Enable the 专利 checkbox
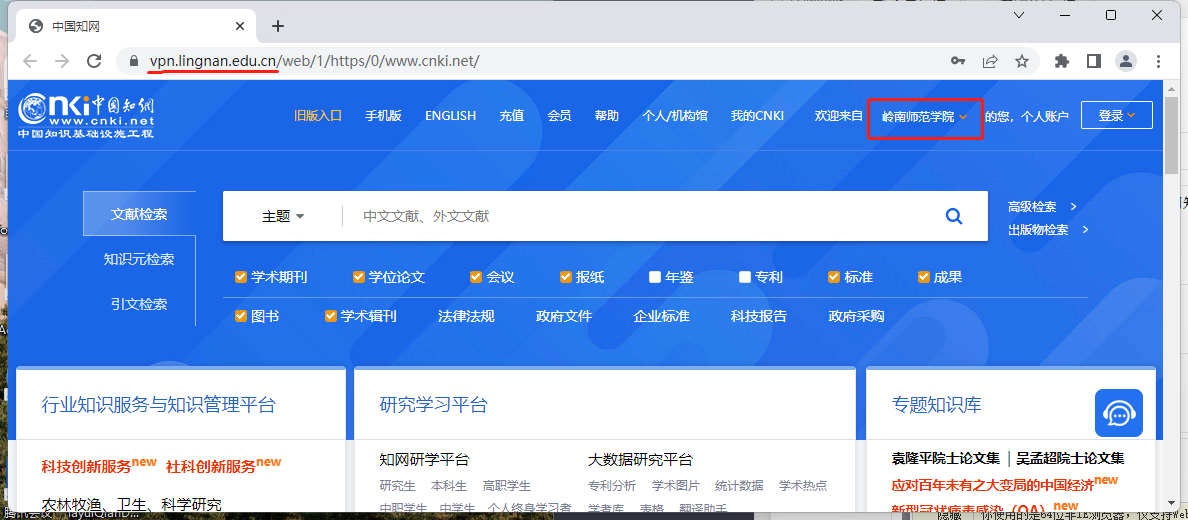Image resolution: width=1188 pixels, height=520 pixels. coord(745,277)
